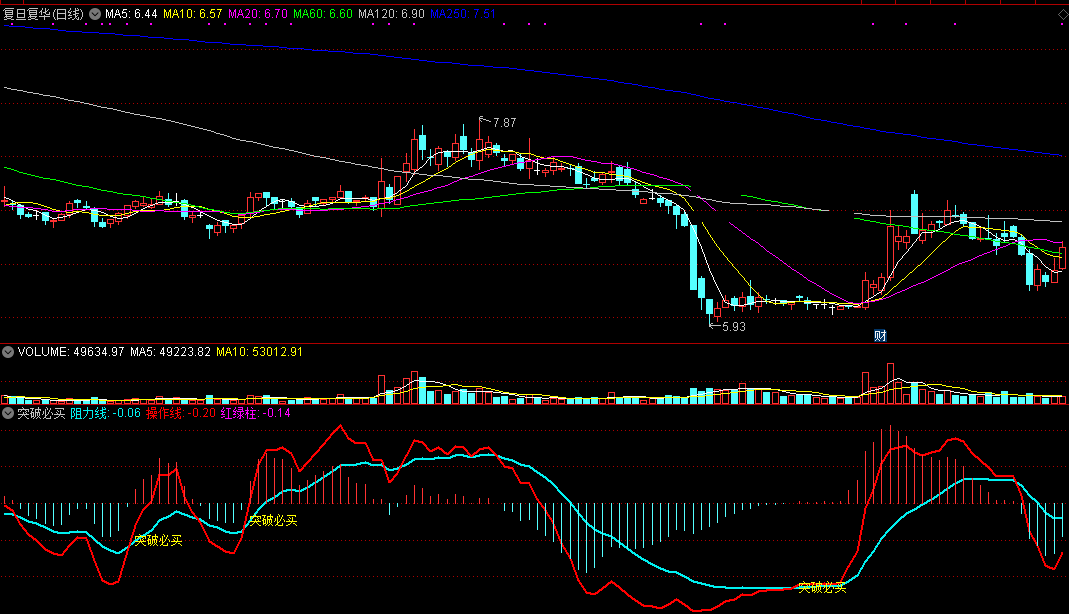Click the second 突破必买 signal near indicator rise
Screen dimensions: 1069x614
click(x=273, y=521)
